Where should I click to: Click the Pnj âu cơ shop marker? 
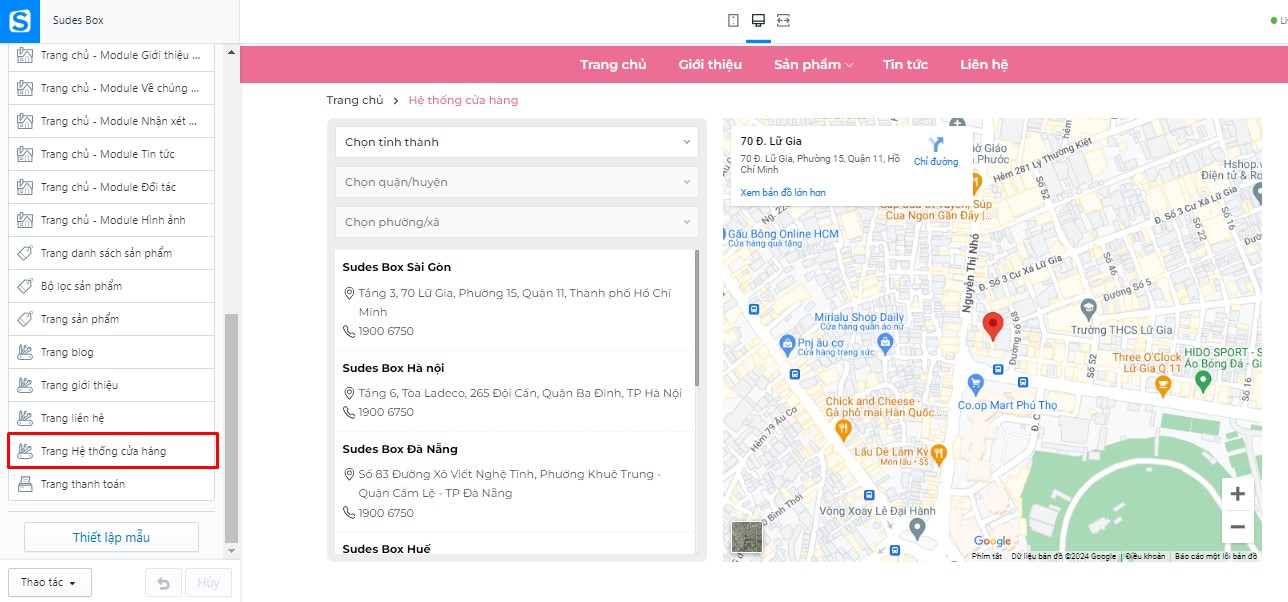pos(788,344)
